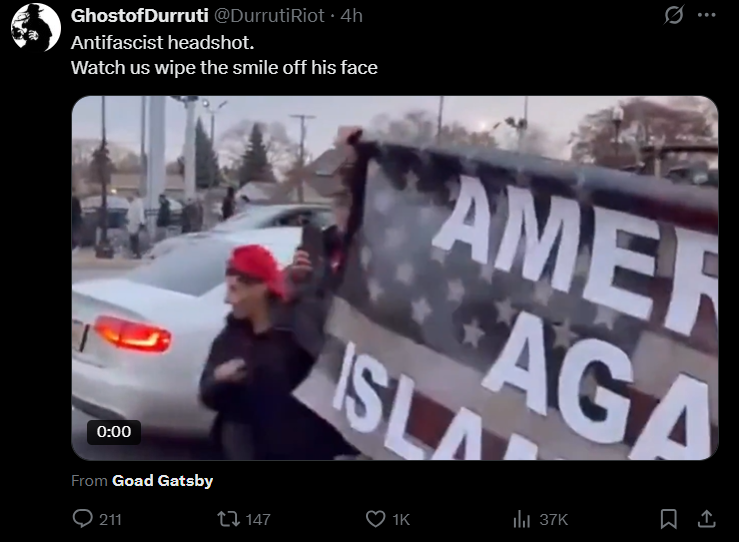Viewport: 739px width, 542px height.
Task: Click the 147 reposts count
Action: pyautogui.click(x=258, y=519)
